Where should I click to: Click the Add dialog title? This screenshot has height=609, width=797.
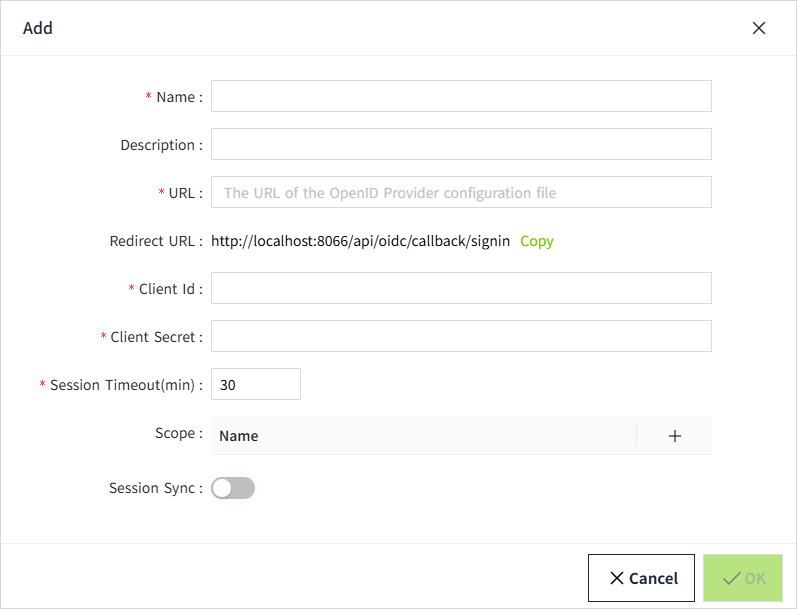[x=38, y=28]
